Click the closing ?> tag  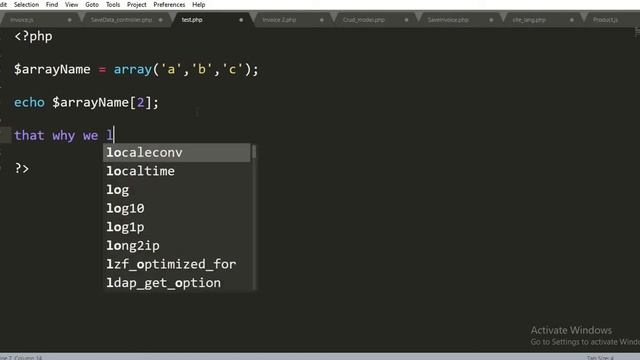click(22, 168)
